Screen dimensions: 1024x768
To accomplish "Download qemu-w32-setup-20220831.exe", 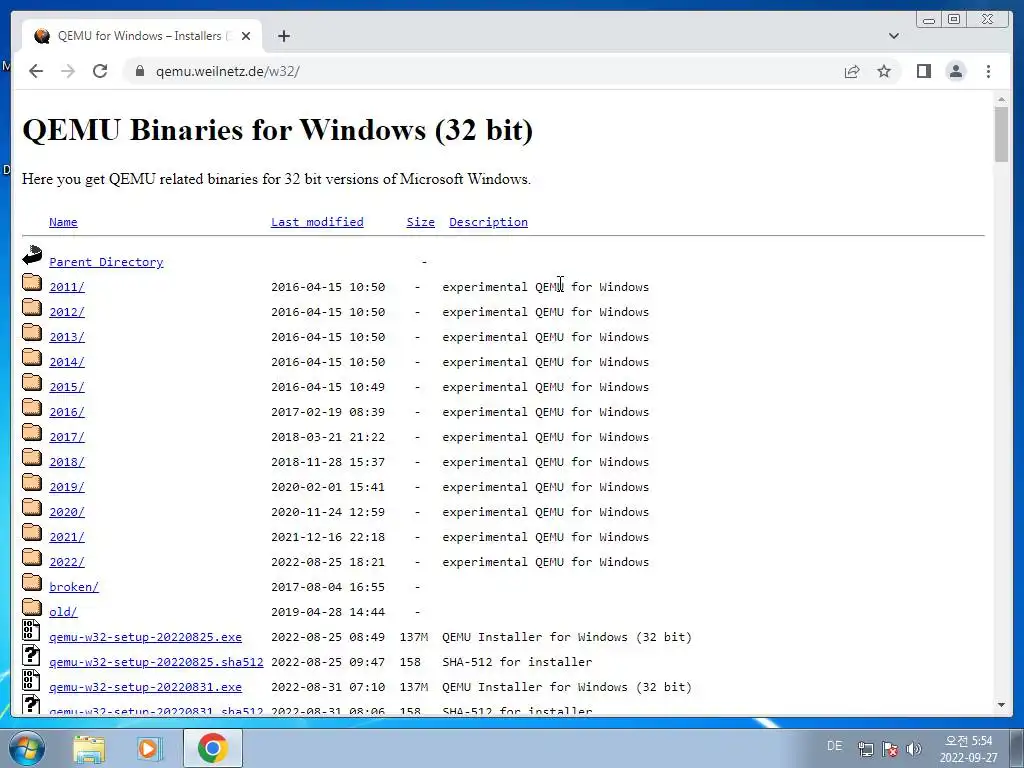I will [x=146, y=687].
